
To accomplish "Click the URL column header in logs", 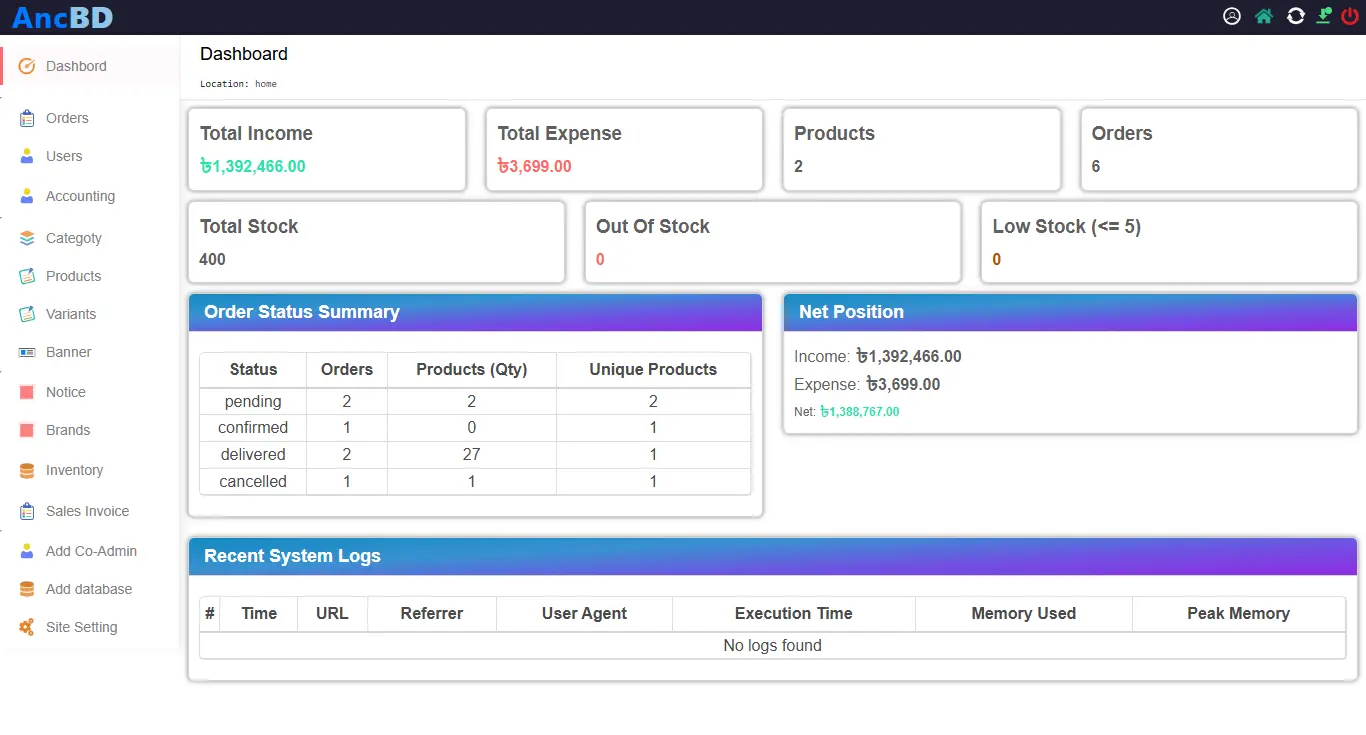I will click(x=332, y=614).
